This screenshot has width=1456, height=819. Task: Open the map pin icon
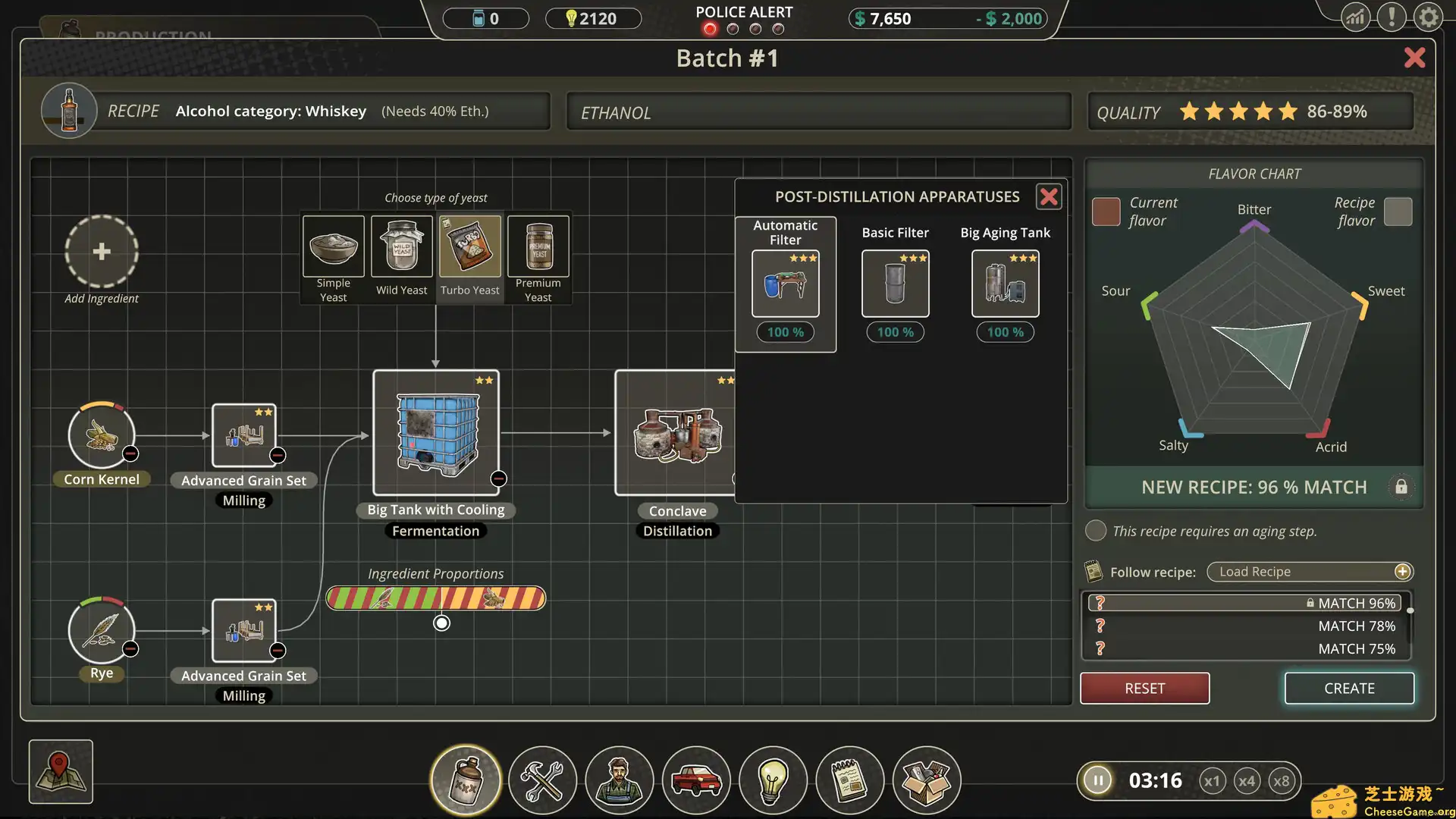coord(61,771)
